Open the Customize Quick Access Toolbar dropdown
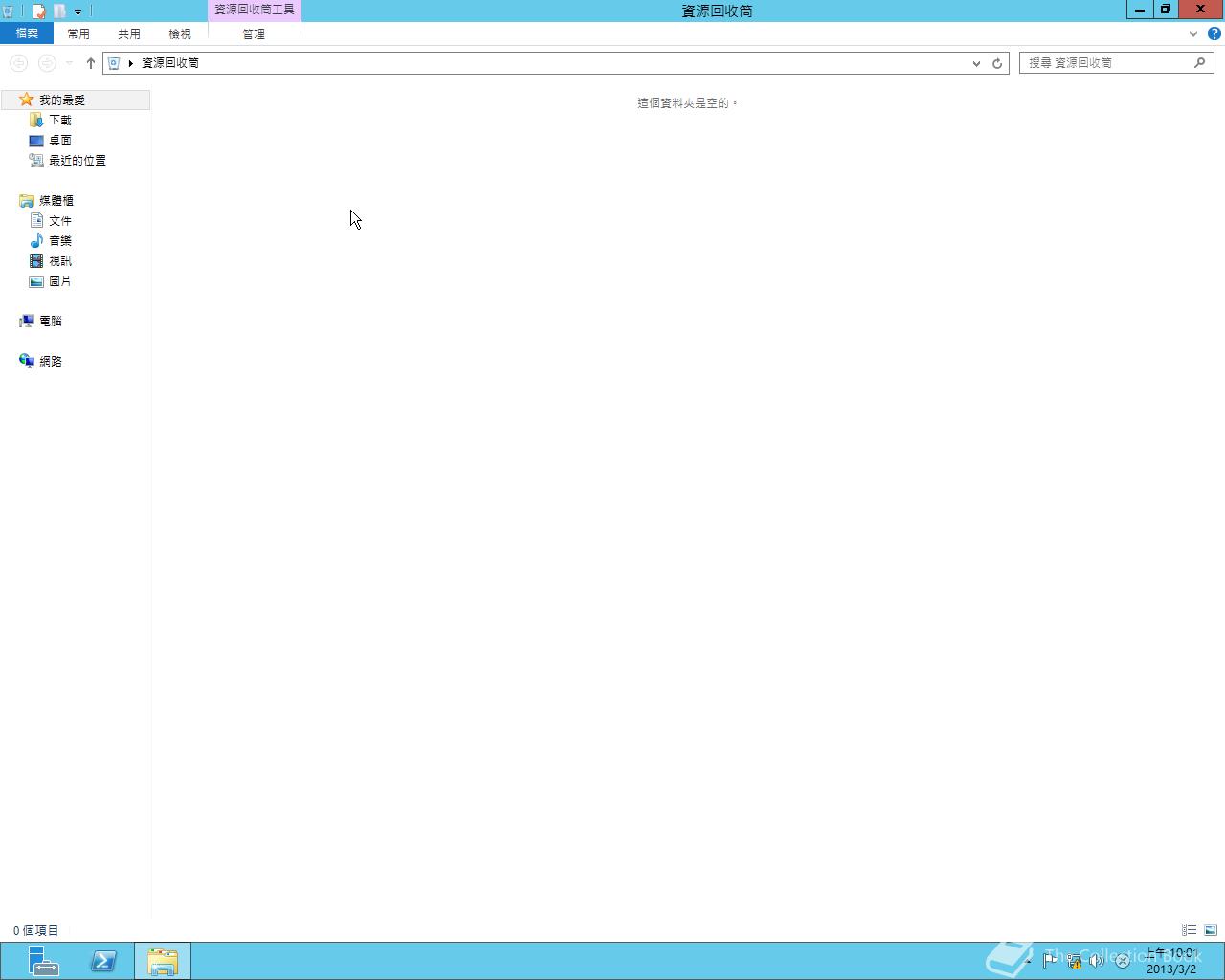 point(78,11)
